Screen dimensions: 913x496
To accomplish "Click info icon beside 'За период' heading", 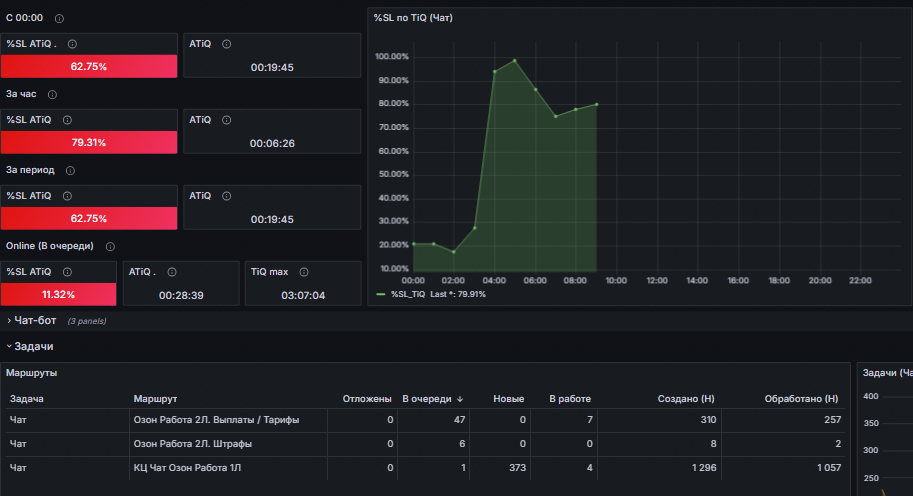I will pyautogui.click(x=70, y=171).
